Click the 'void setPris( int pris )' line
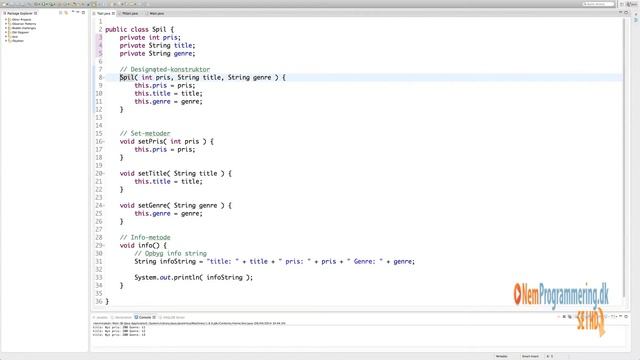Viewport: 640px width, 360px height. [167, 142]
